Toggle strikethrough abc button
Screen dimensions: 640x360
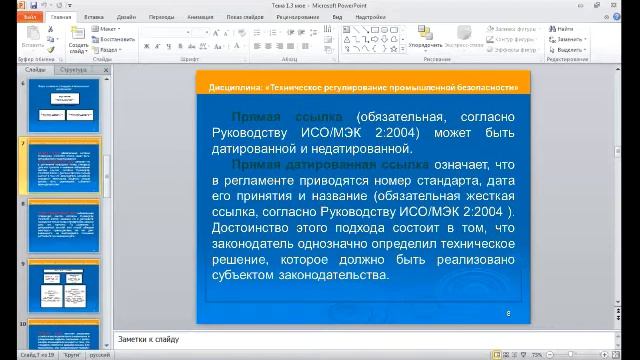tap(191, 47)
